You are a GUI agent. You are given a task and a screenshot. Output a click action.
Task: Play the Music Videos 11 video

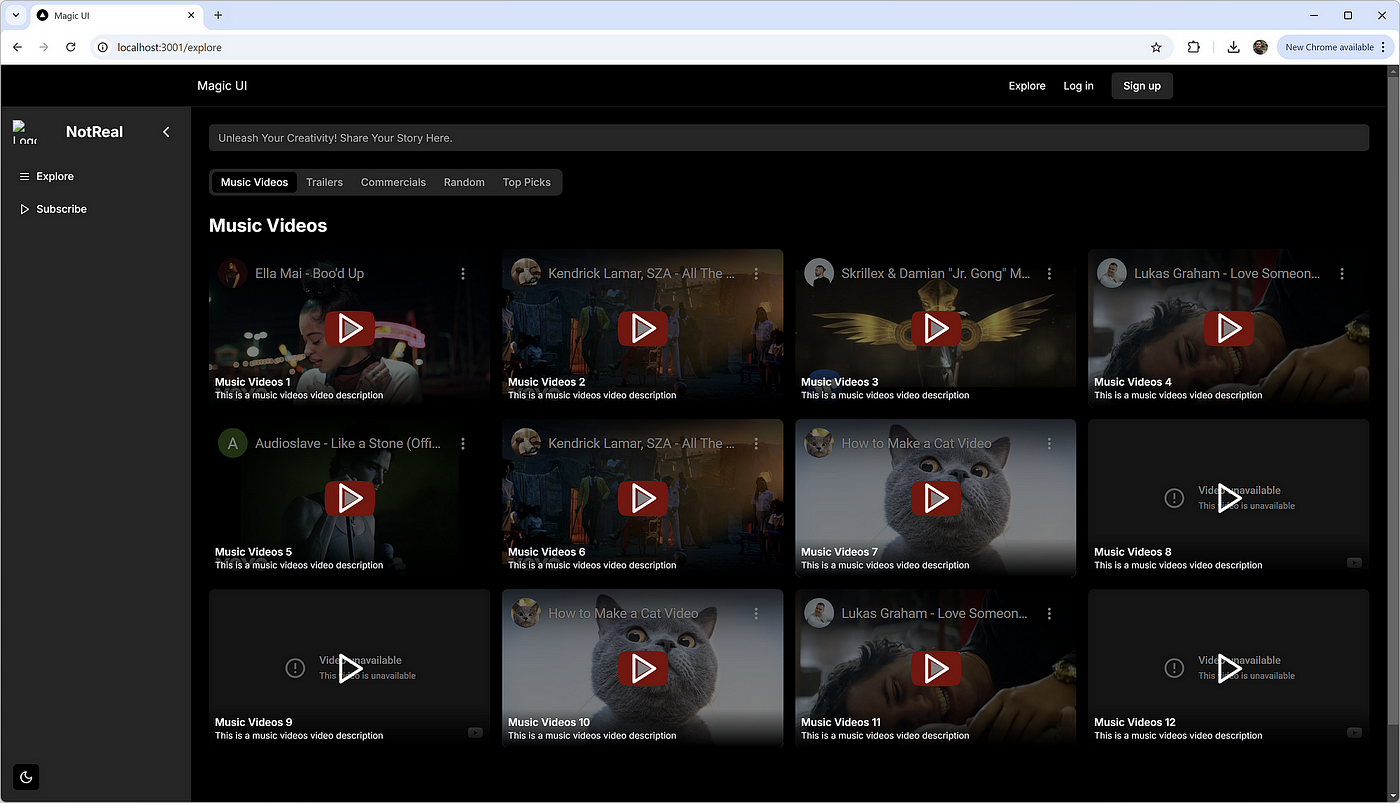click(x=936, y=668)
